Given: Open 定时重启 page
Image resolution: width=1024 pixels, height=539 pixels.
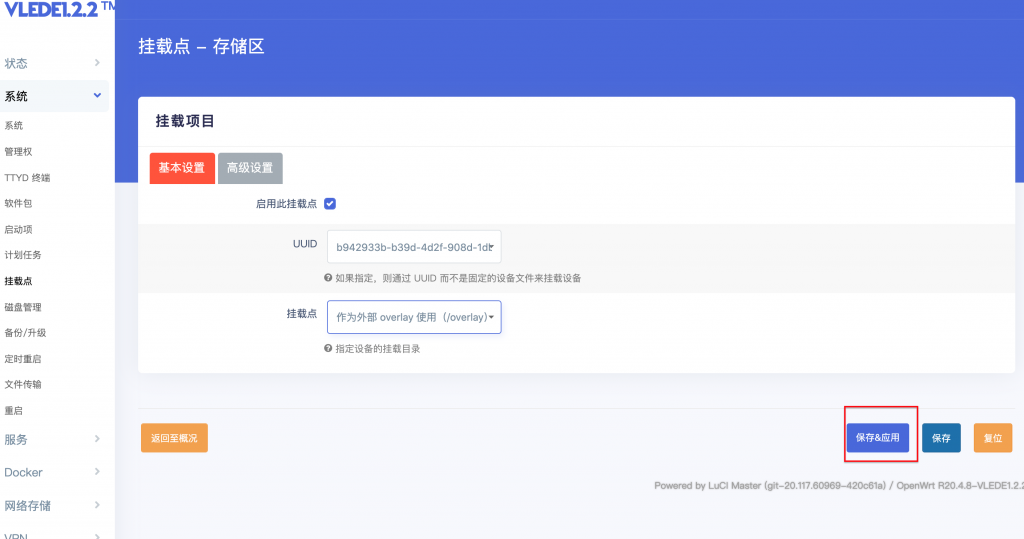Looking at the screenshot, I should pyautogui.click(x=23, y=359).
